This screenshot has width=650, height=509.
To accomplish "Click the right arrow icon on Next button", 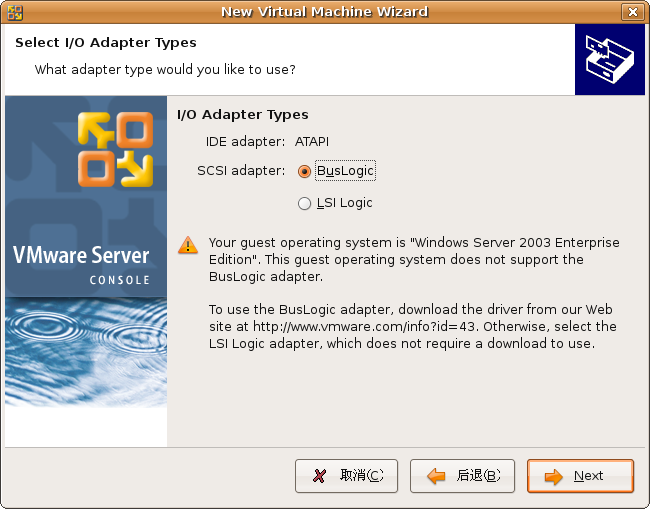I will (553, 476).
